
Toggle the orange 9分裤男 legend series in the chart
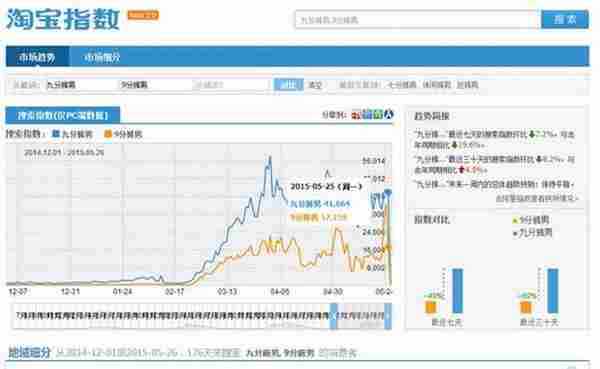pyautogui.click(x=123, y=134)
